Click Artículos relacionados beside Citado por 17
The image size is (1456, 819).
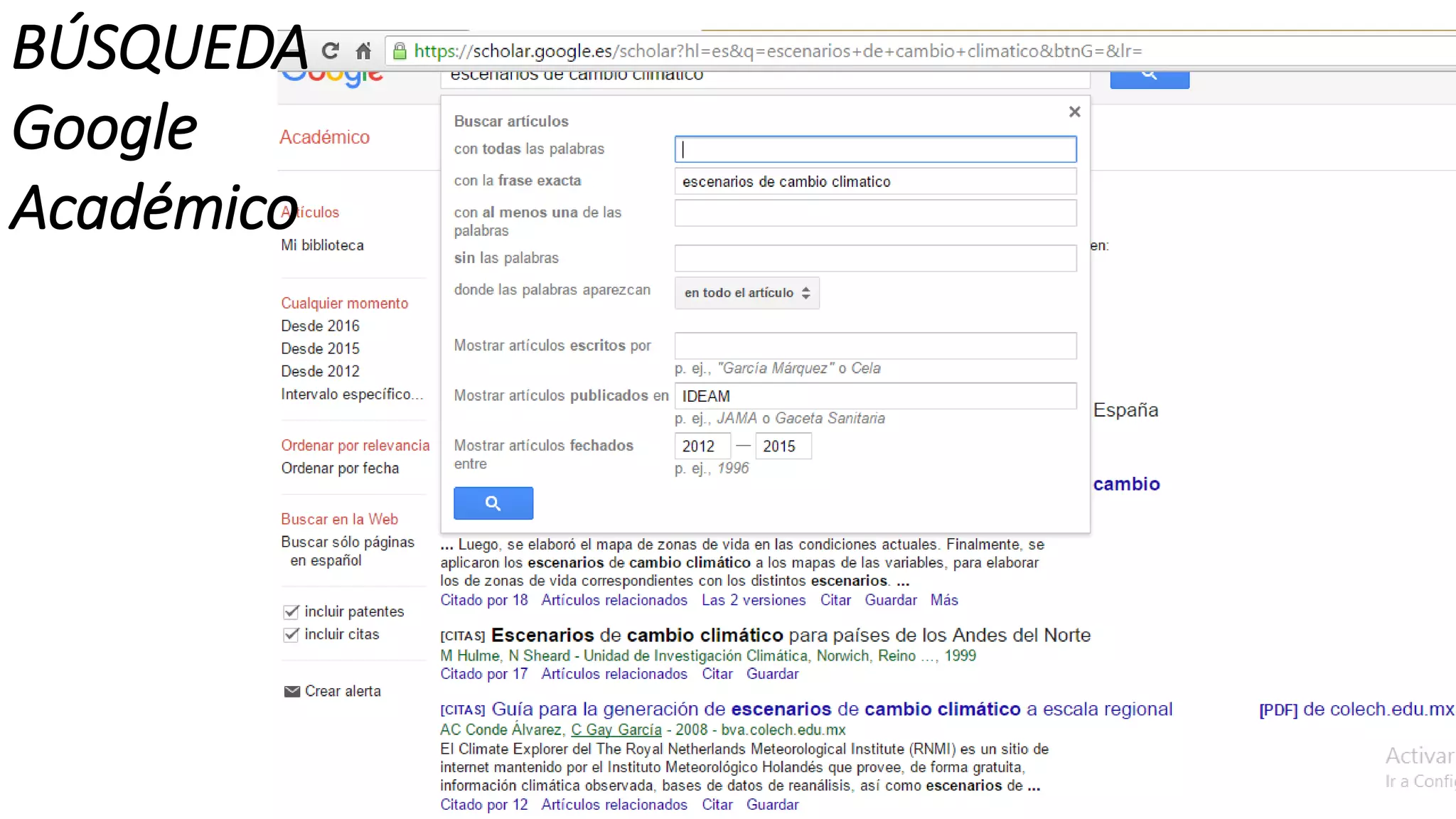[x=614, y=674]
